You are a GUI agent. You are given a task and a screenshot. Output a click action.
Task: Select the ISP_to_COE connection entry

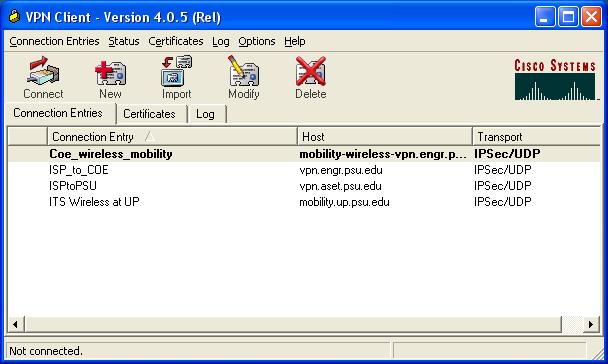pos(304,170)
